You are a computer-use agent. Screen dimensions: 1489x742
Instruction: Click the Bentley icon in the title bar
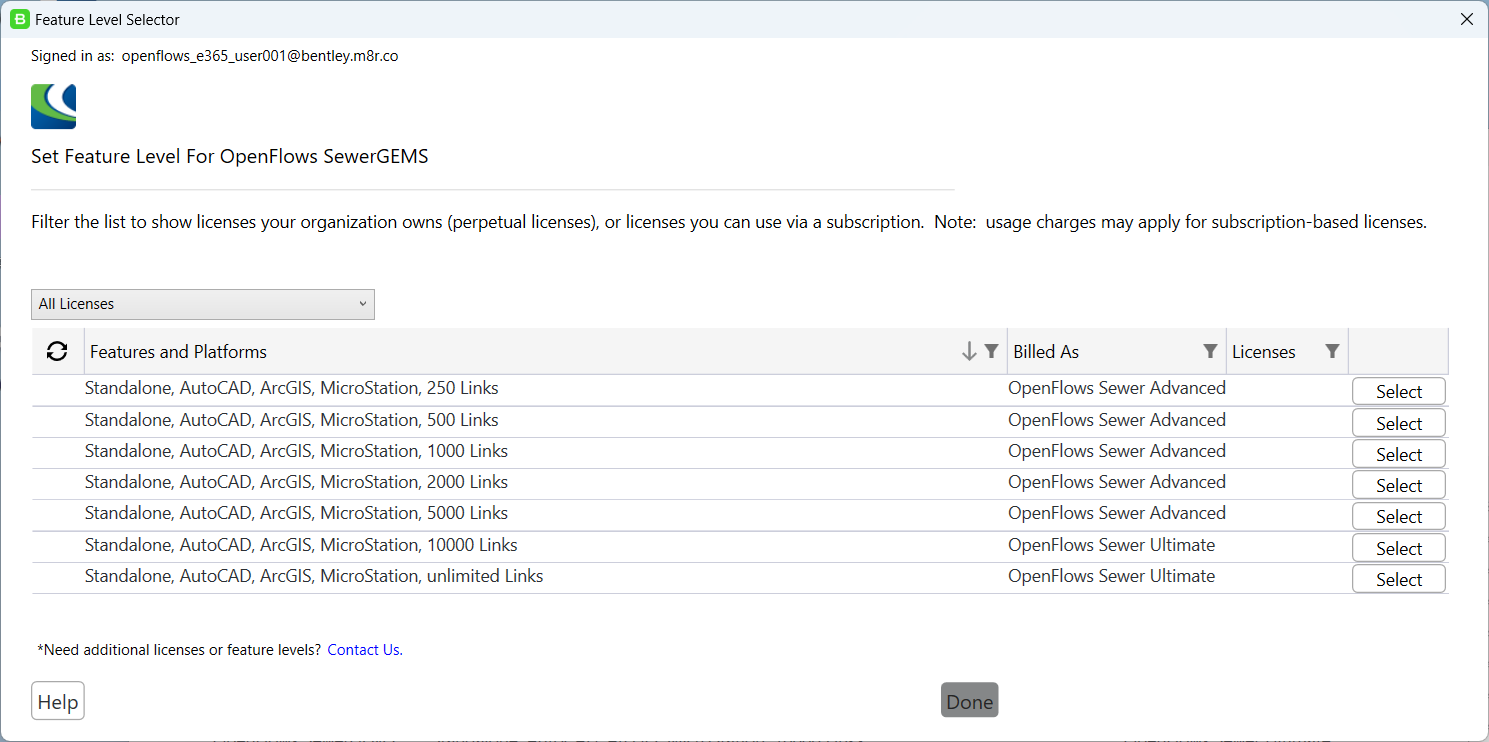click(20, 19)
